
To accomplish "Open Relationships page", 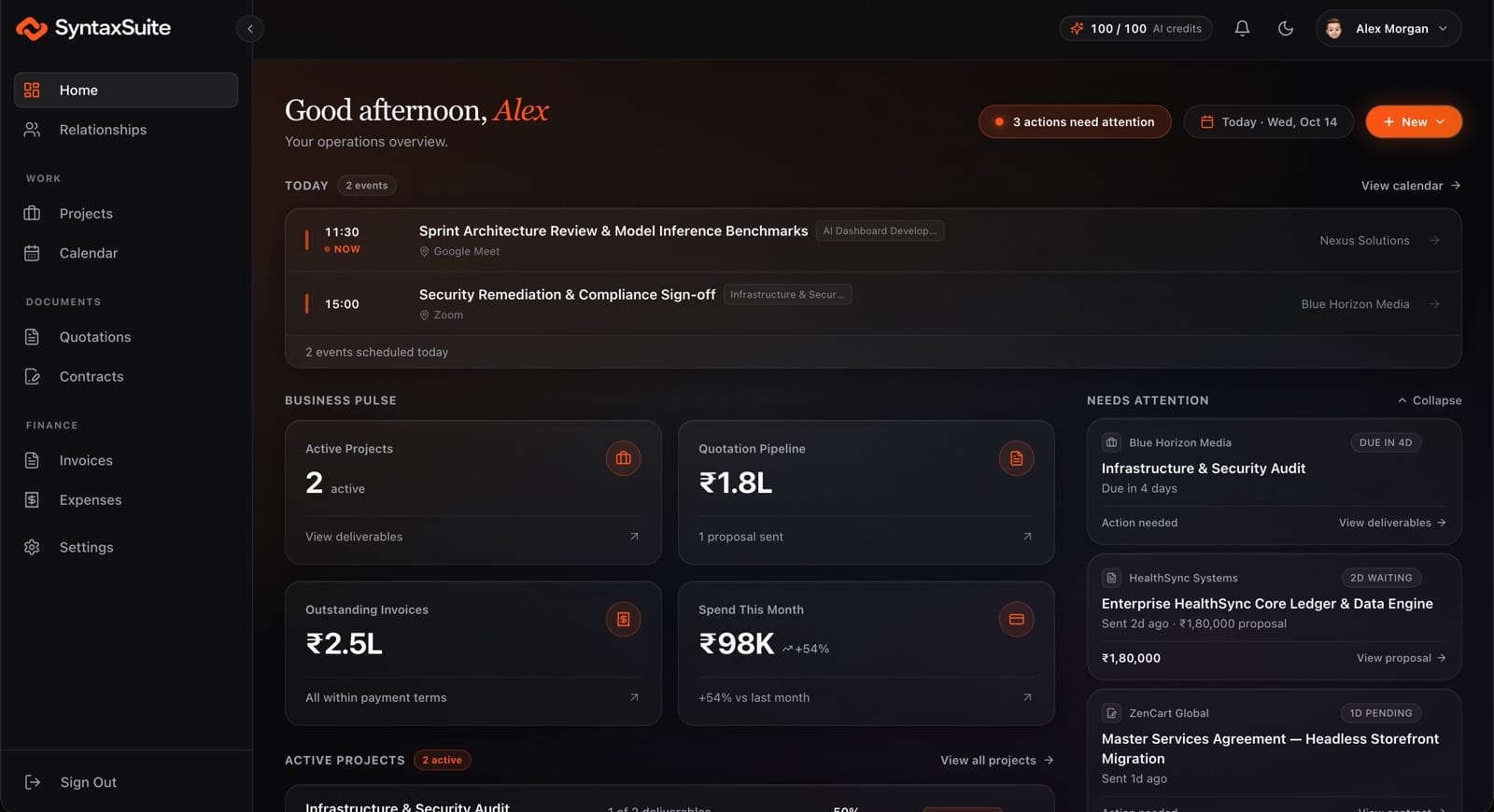I will pyautogui.click(x=126, y=130).
